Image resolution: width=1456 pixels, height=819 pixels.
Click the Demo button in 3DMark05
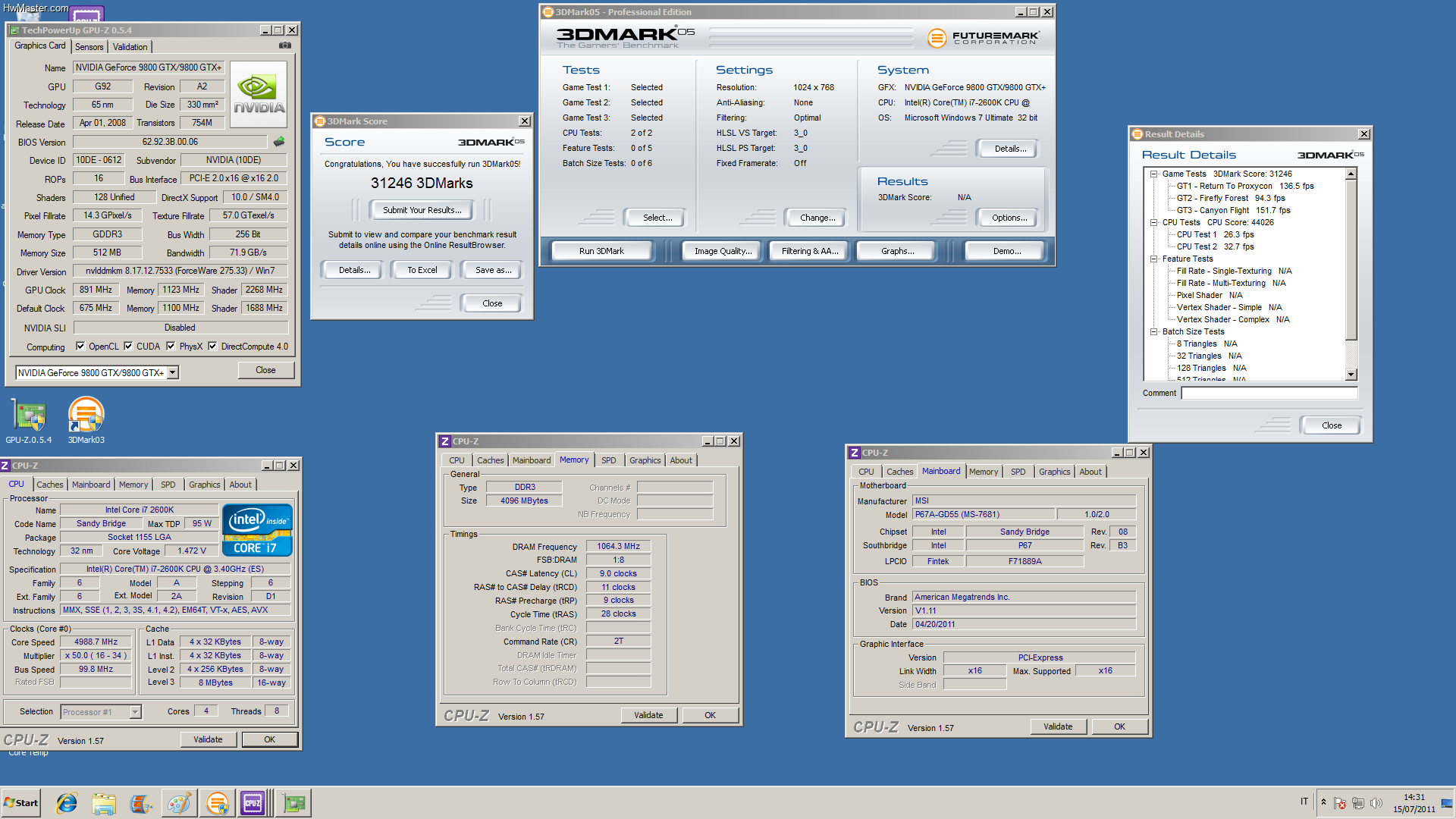[x=1006, y=251]
